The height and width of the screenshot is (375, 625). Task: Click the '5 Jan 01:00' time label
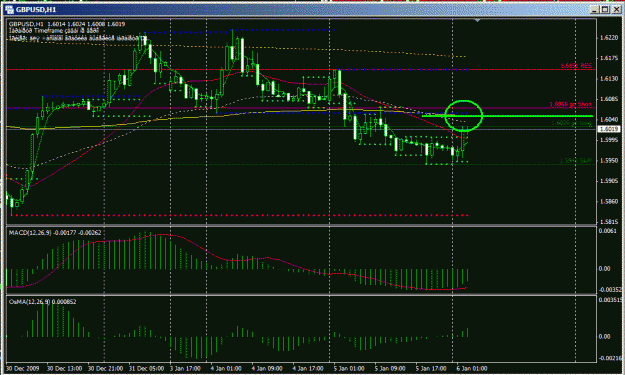click(x=350, y=369)
